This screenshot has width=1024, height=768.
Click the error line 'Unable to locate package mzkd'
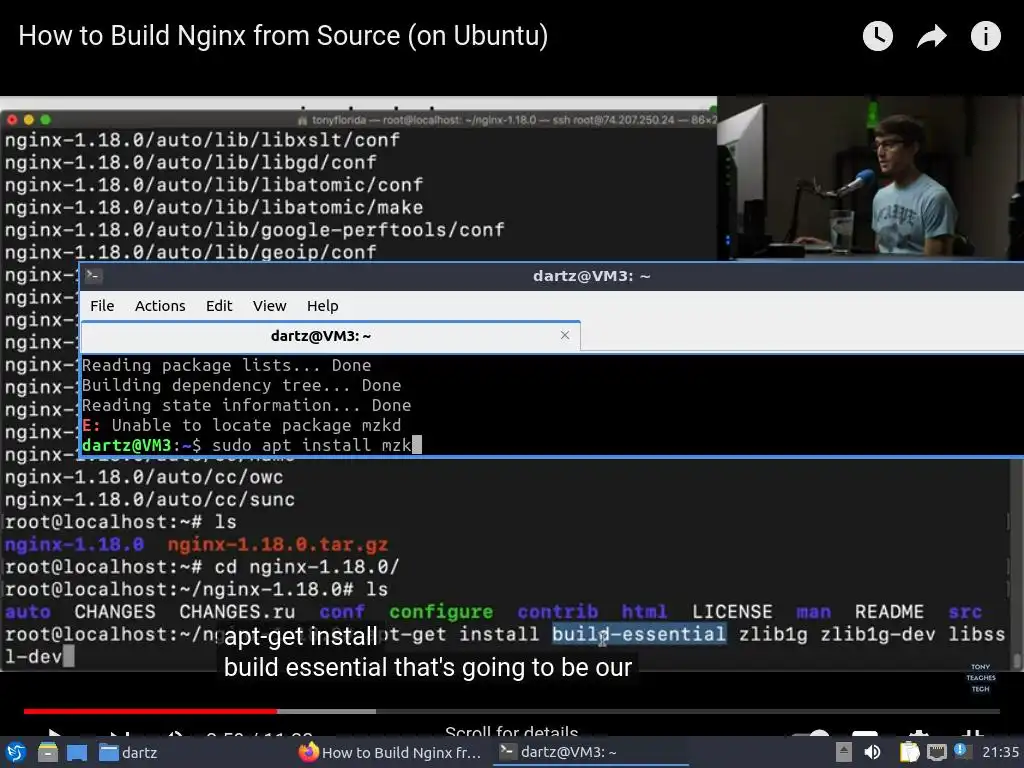242,425
